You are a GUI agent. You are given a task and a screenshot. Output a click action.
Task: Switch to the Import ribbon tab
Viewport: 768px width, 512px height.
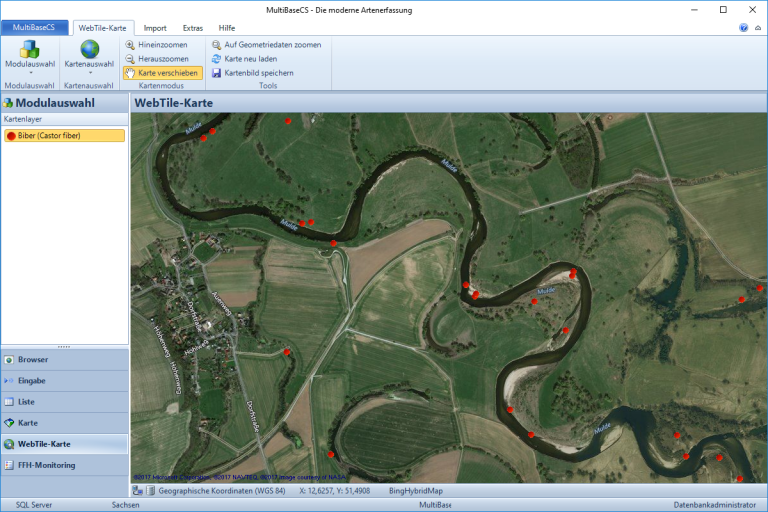[155, 28]
